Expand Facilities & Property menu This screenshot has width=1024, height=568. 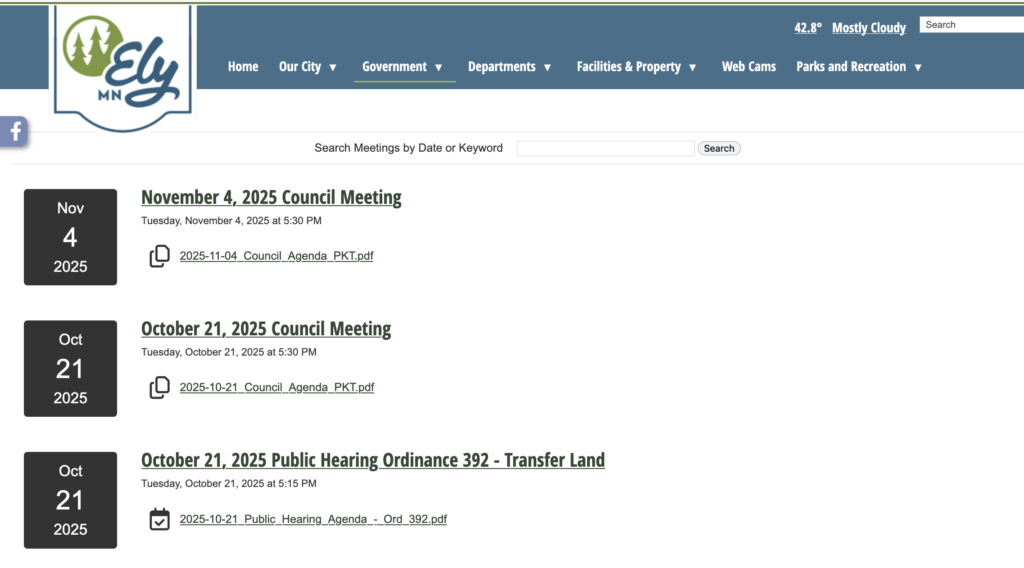pos(636,67)
